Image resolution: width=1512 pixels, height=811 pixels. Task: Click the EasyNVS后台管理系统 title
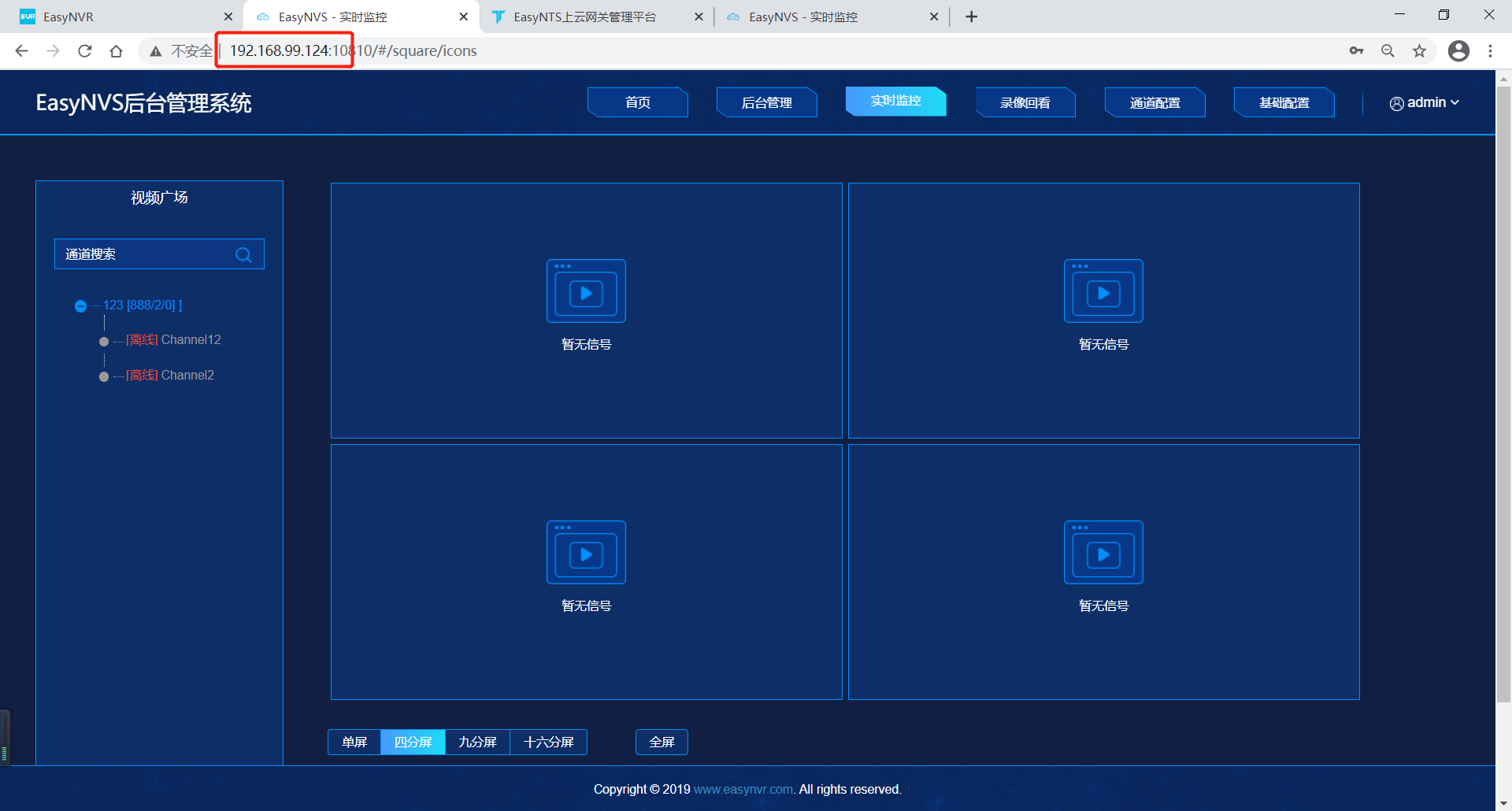pos(143,103)
